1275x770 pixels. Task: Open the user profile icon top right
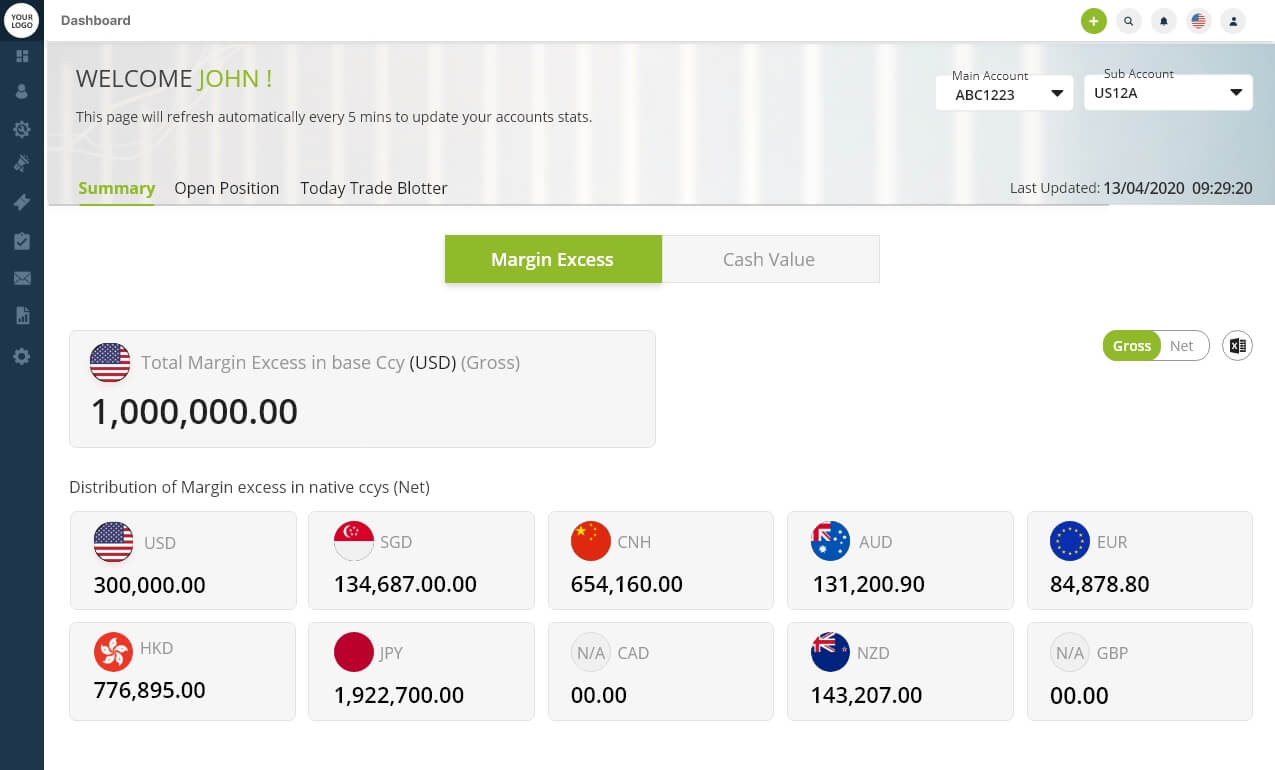pos(1233,20)
